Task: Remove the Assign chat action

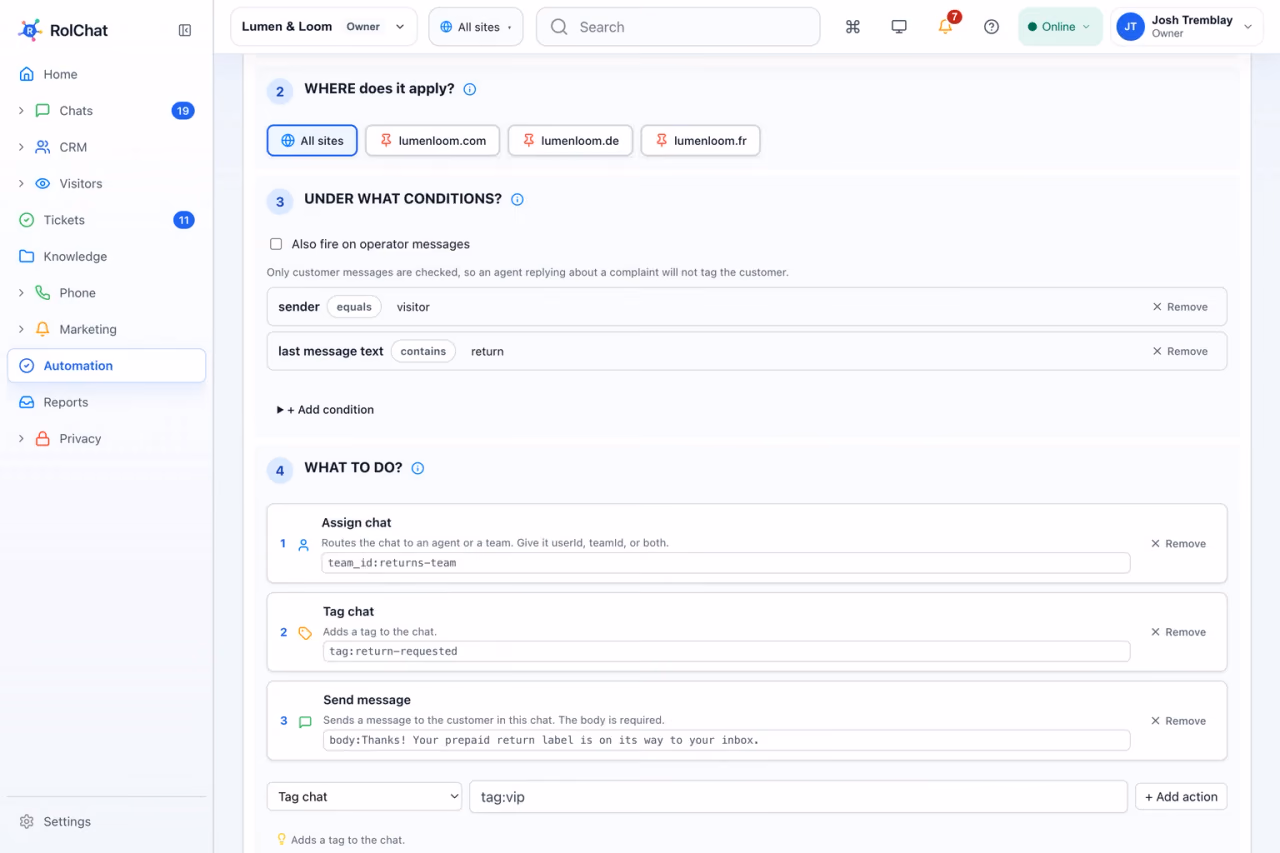Action: pos(1178,544)
